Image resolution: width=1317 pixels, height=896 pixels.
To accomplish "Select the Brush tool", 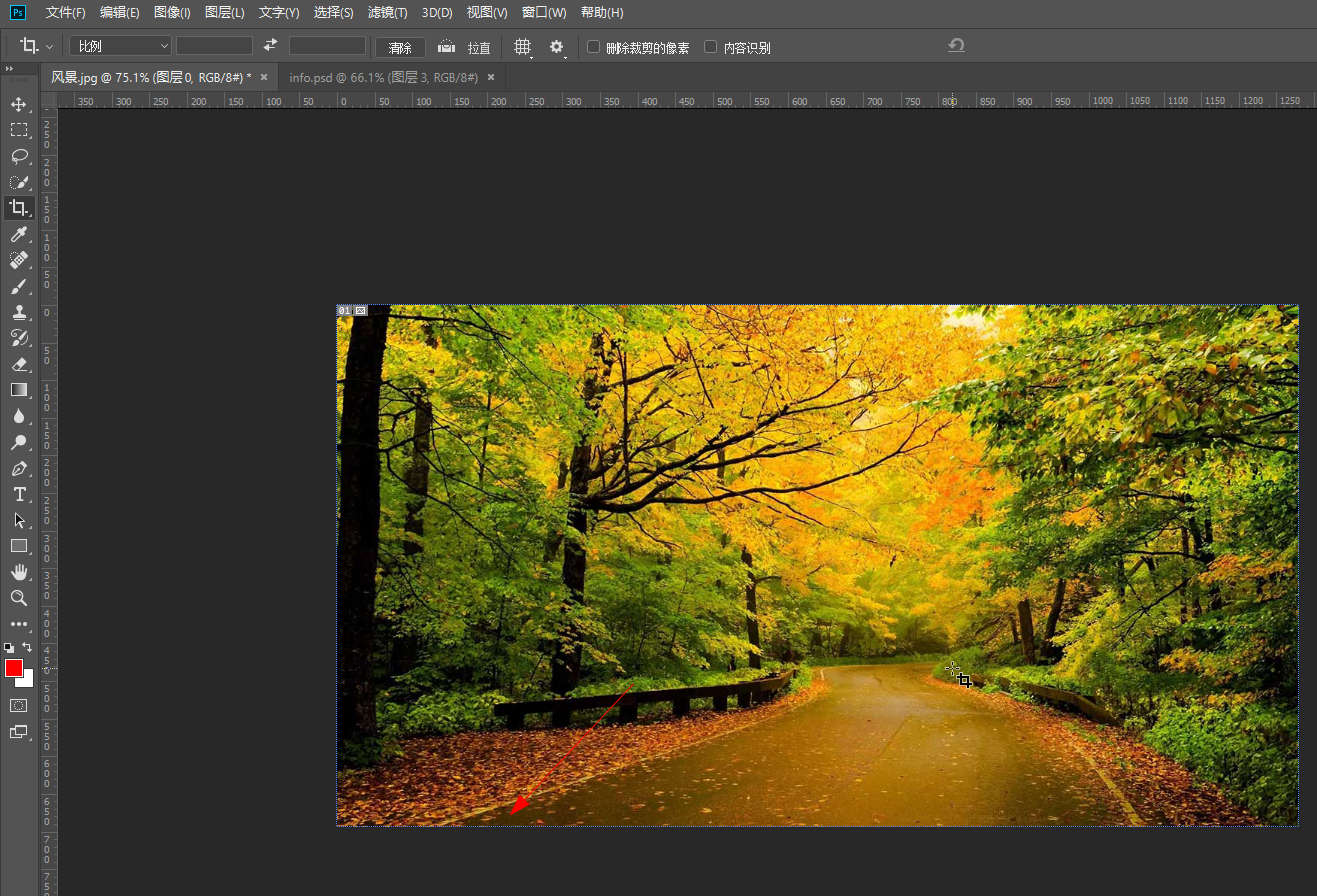I will tap(18, 286).
